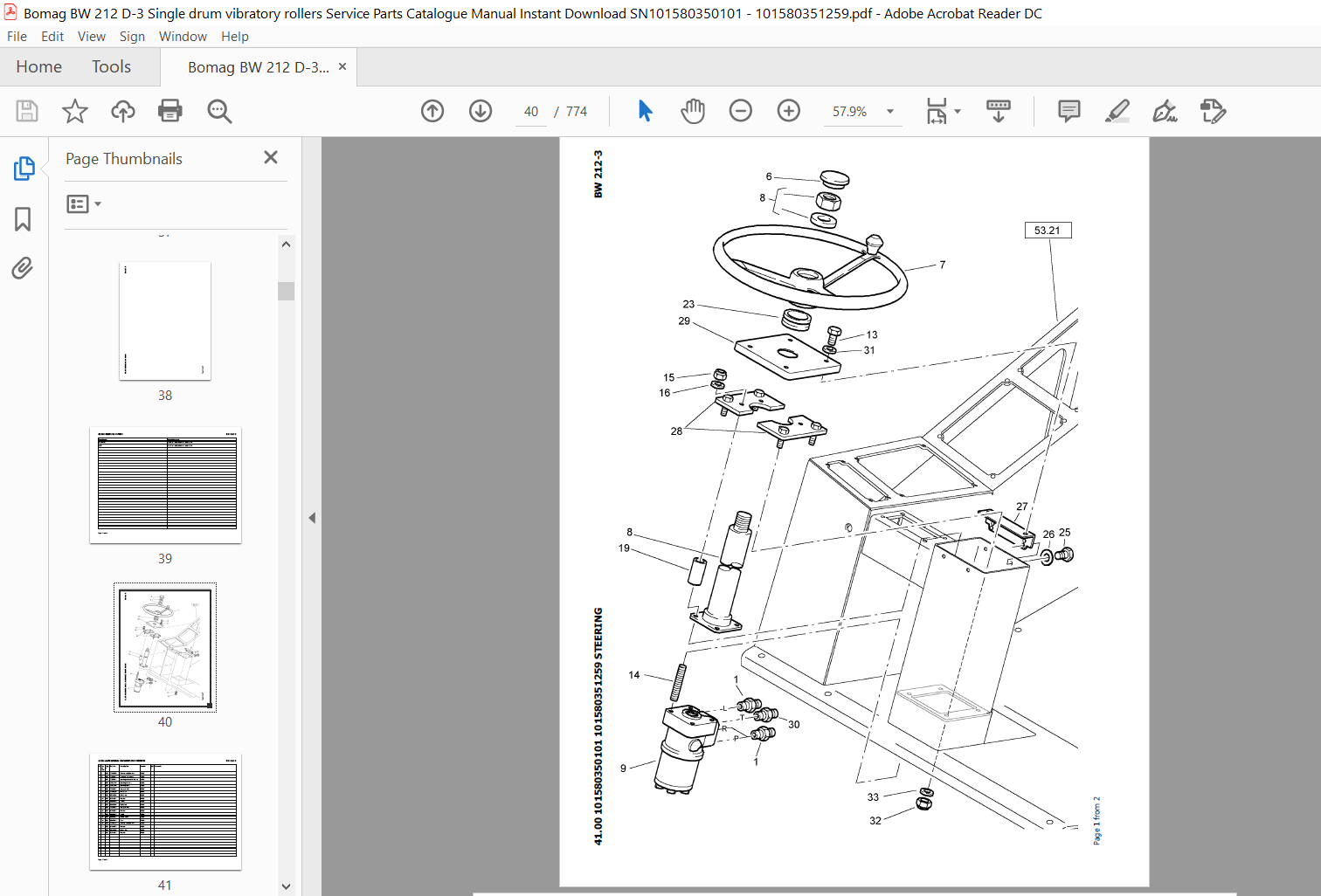
Task: Click the current page number field
Action: click(531, 112)
